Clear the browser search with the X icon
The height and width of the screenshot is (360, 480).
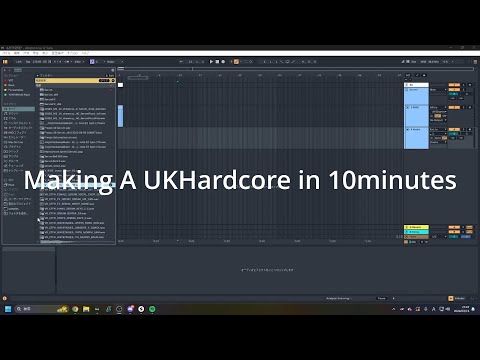tap(113, 80)
